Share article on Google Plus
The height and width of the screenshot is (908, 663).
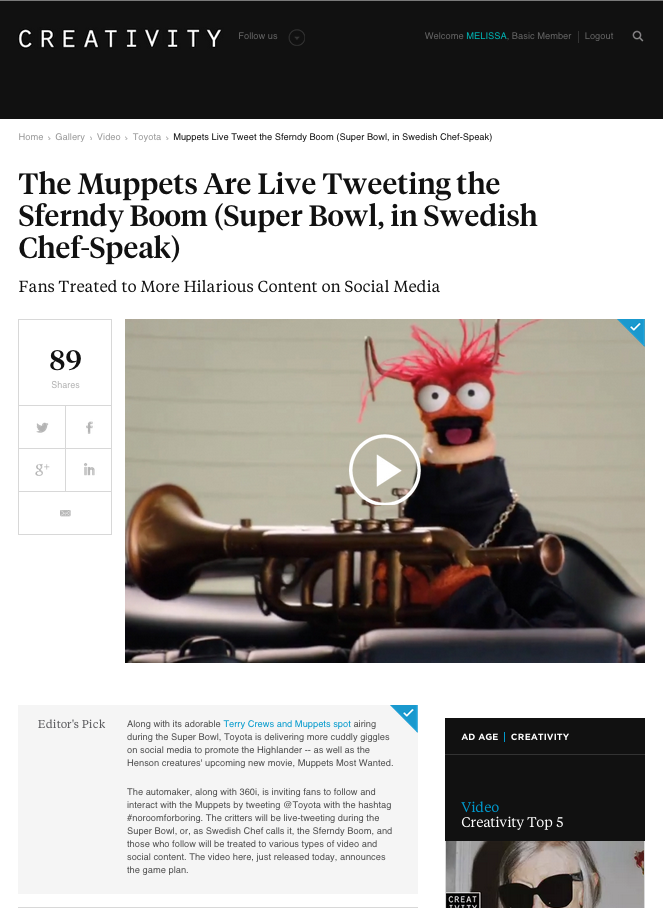42,470
